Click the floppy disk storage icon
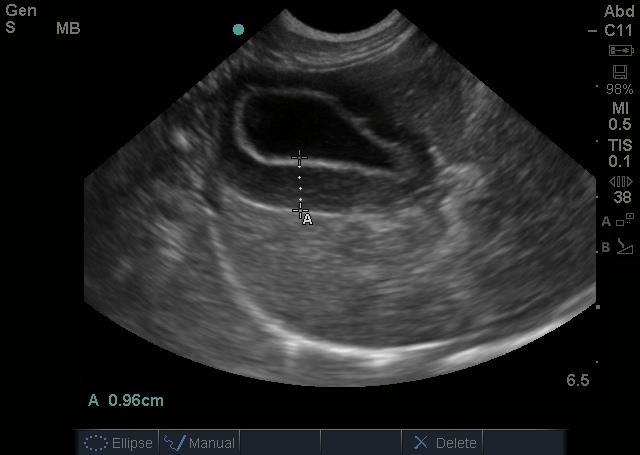Viewport: 640px width, 455px height. click(620, 72)
